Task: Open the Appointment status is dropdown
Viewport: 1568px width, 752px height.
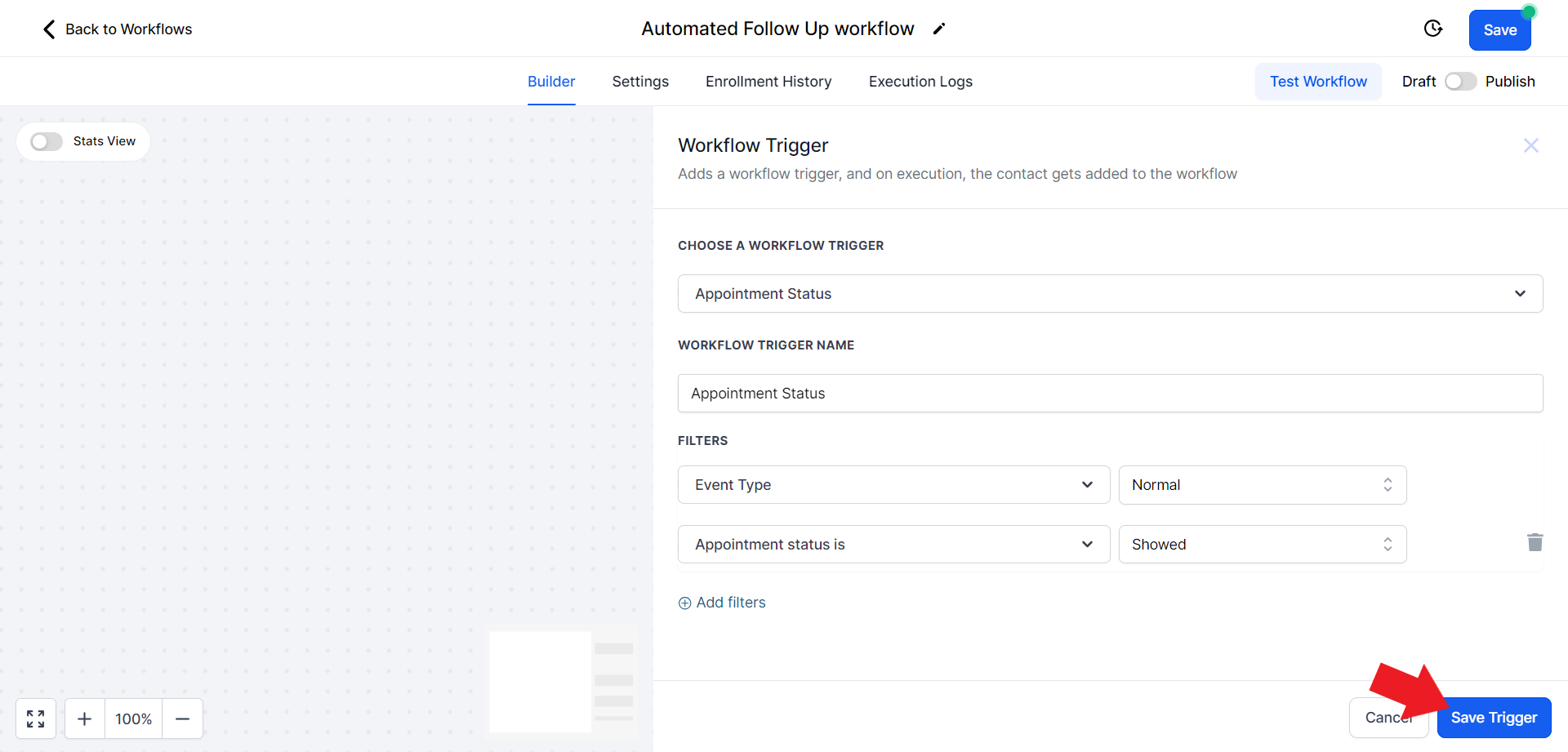Action: [x=893, y=545]
